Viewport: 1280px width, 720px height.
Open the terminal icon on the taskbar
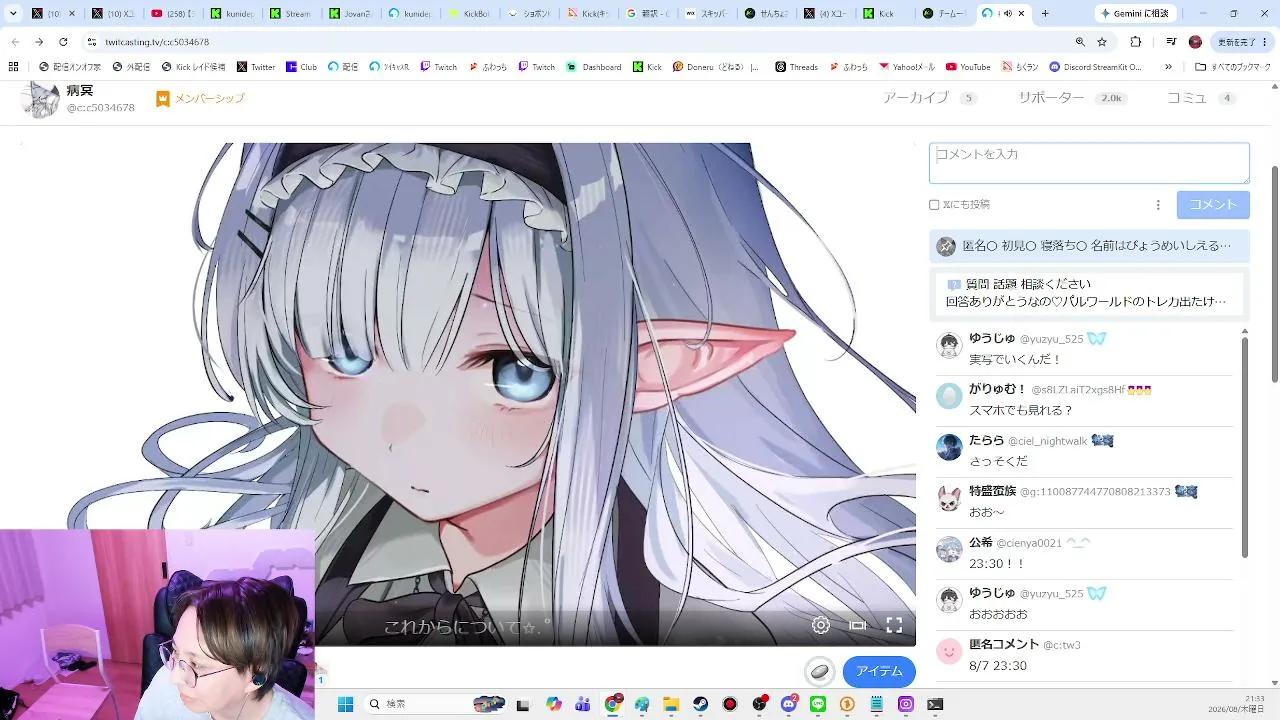coord(935,704)
